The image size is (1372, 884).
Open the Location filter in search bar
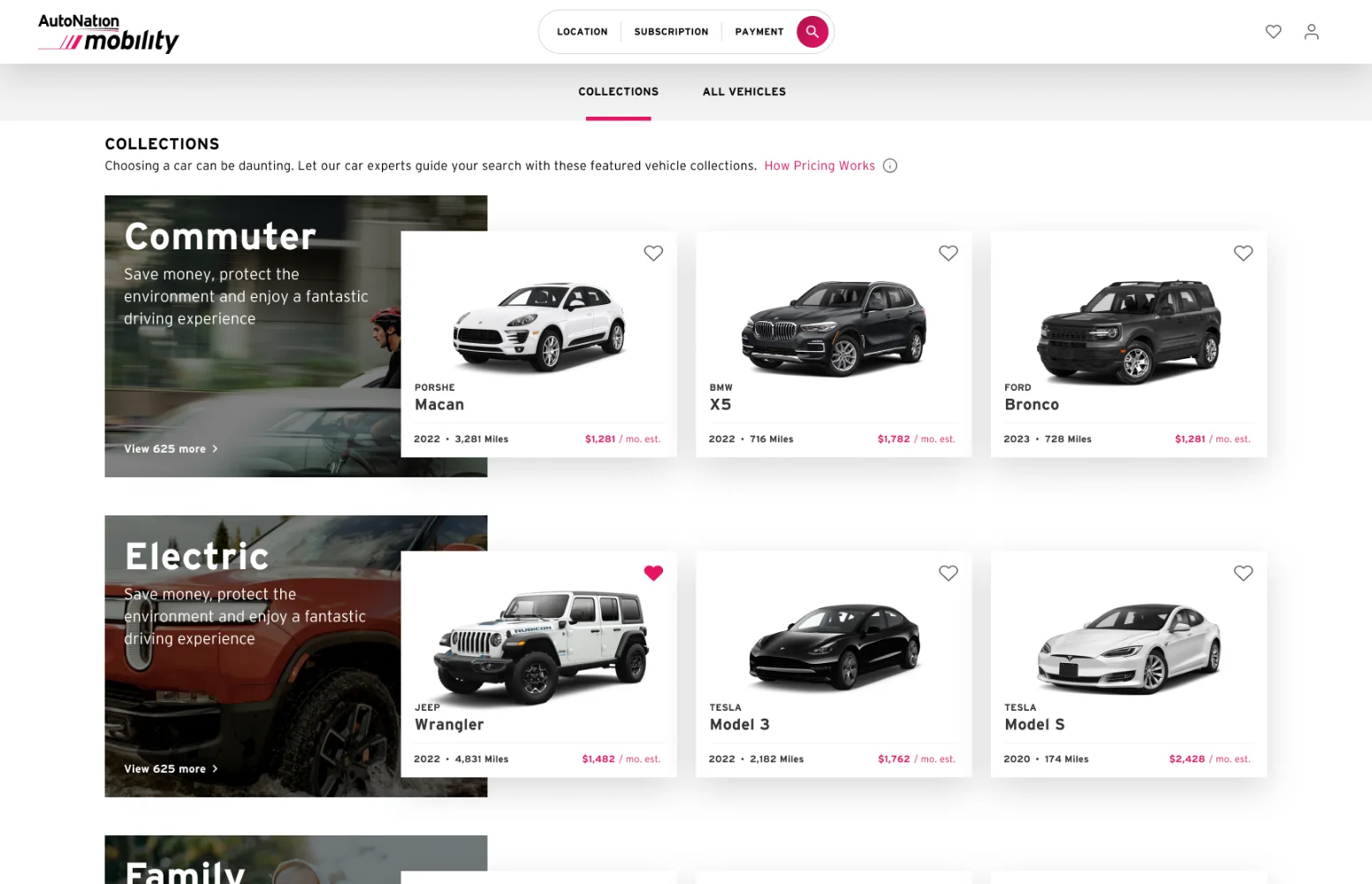click(582, 32)
